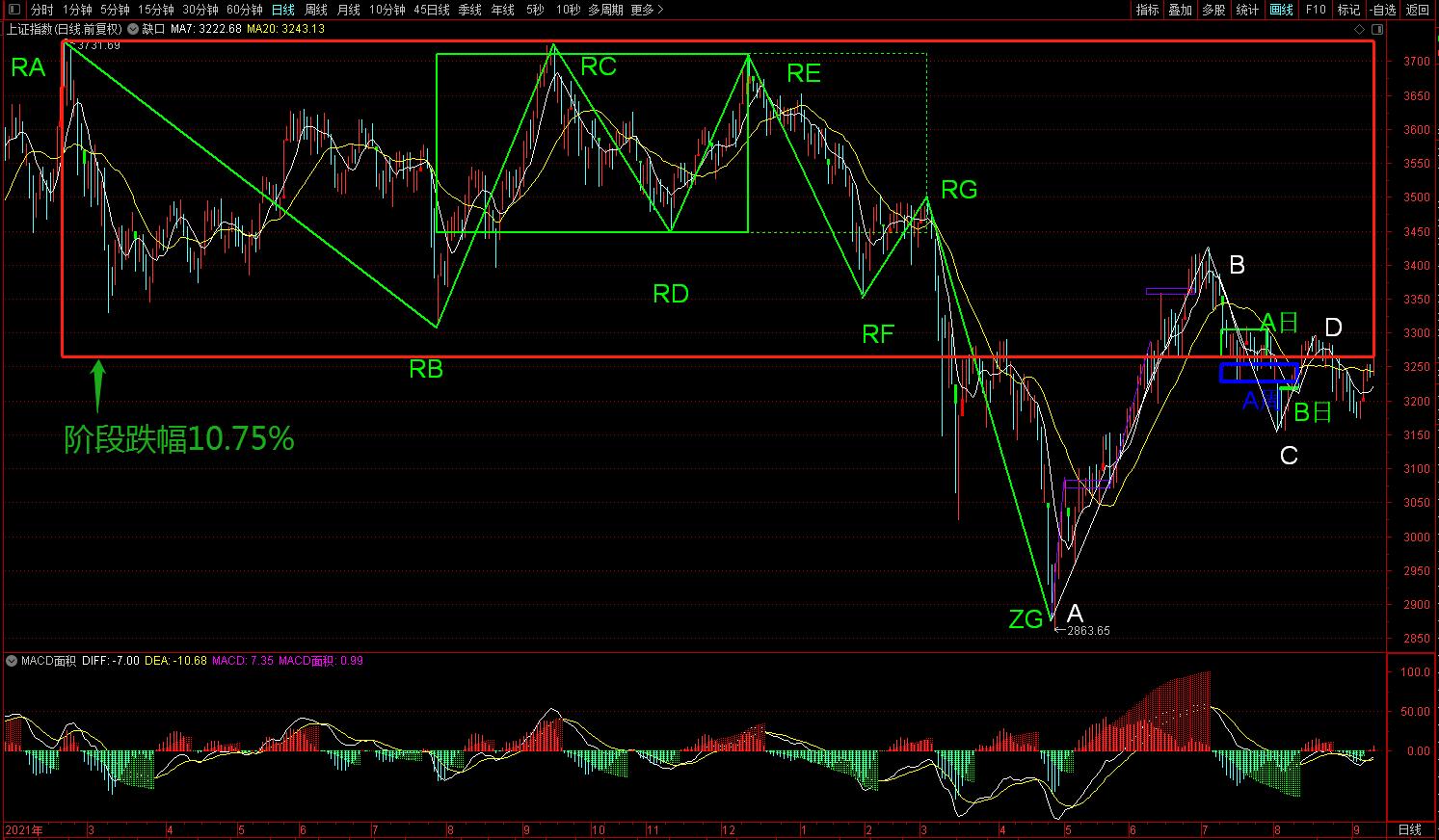Click the 2863.65 low price label
The width and height of the screenshot is (1439, 840).
click(1087, 631)
